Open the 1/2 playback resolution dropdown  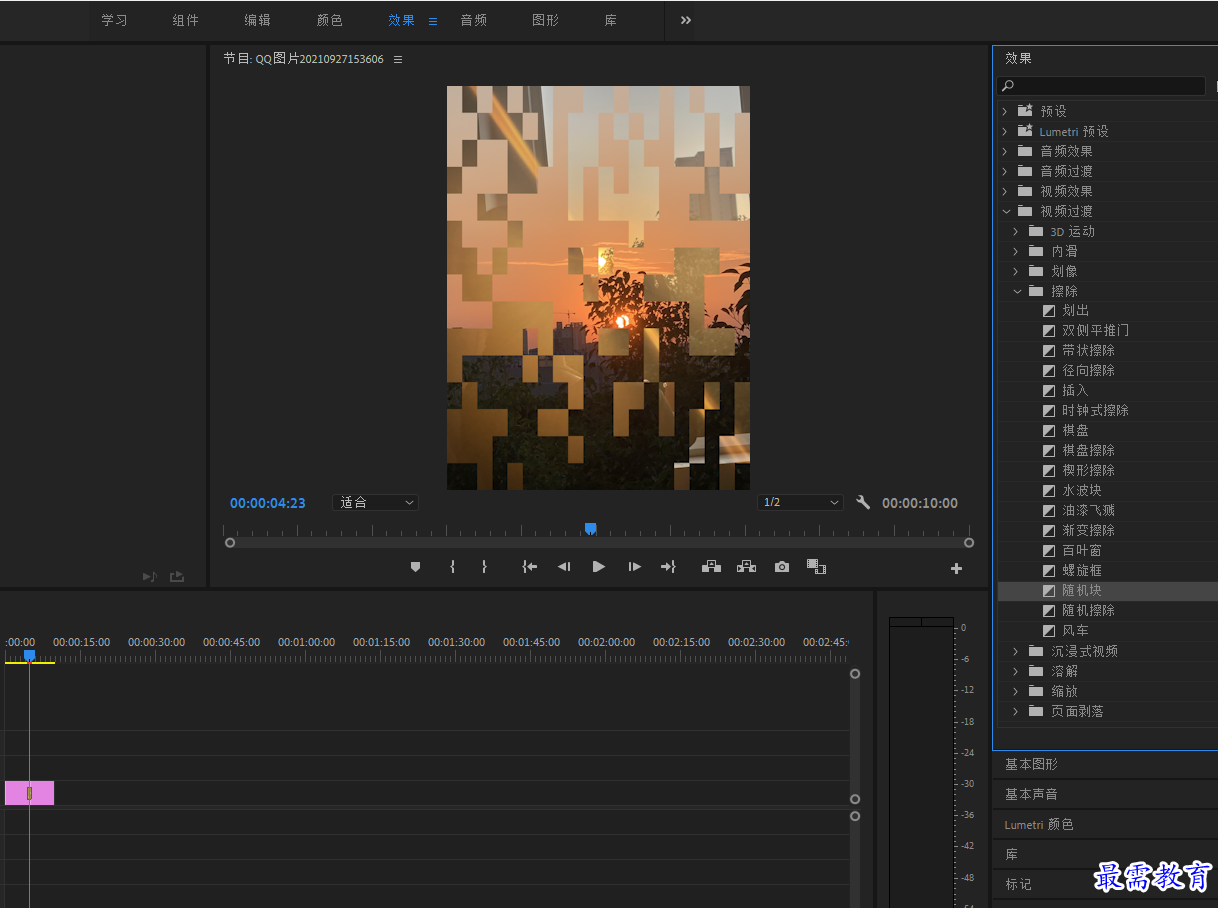click(x=800, y=502)
